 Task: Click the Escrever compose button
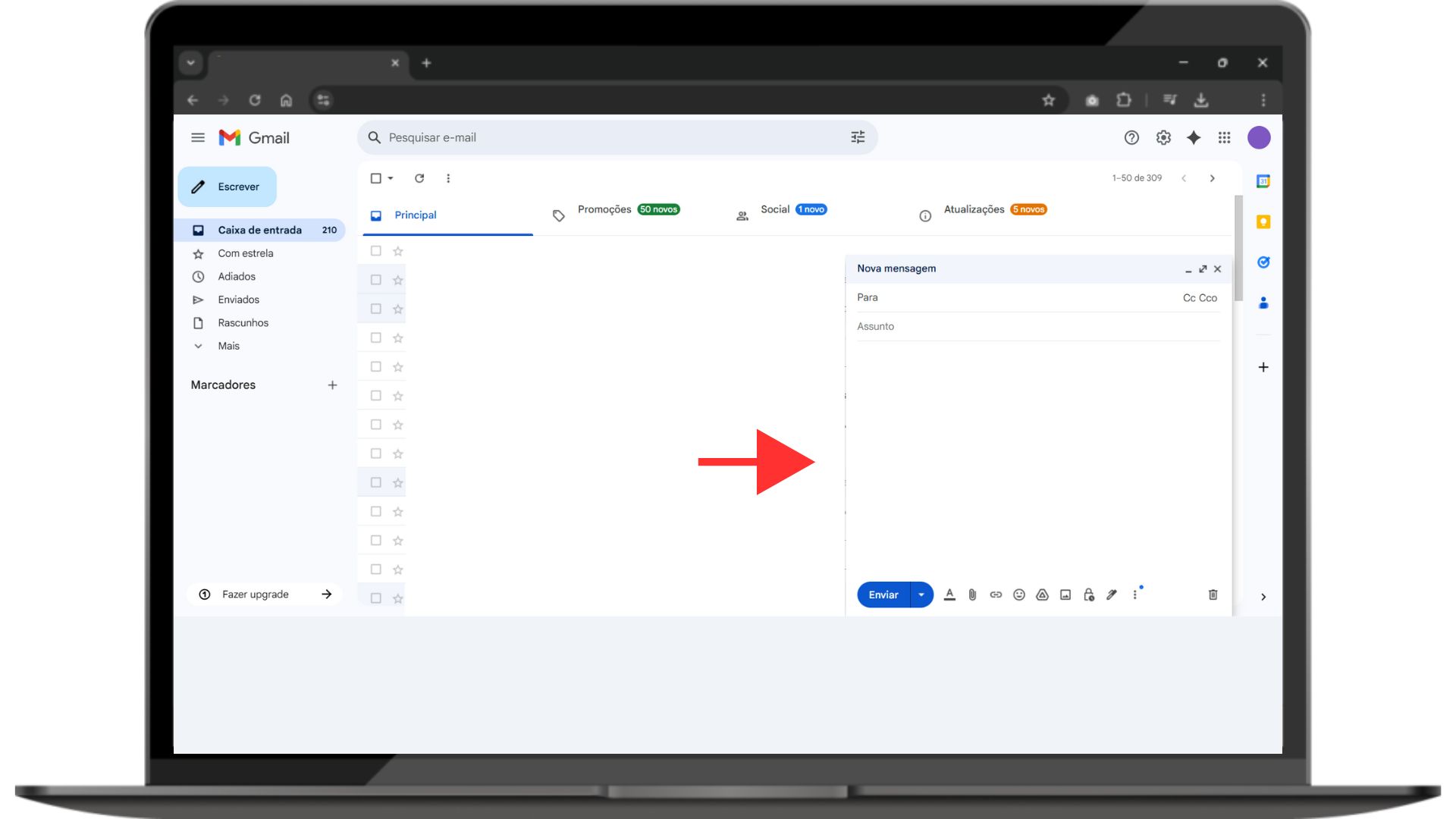pyautogui.click(x=227, y=187)
